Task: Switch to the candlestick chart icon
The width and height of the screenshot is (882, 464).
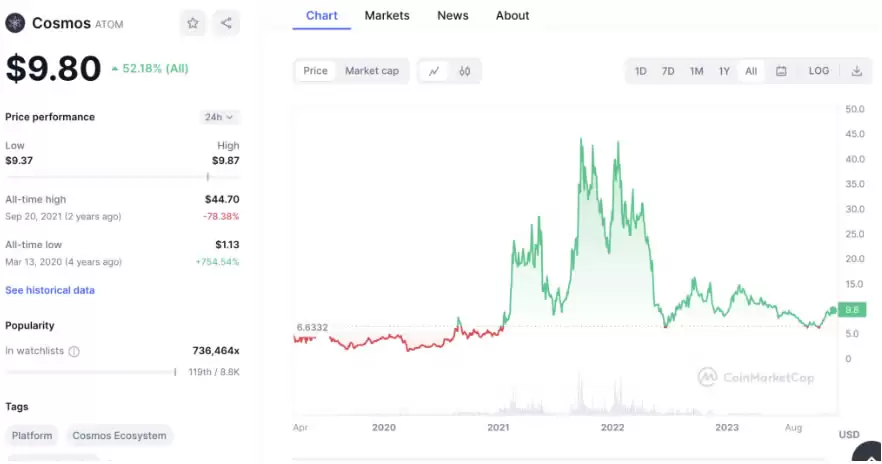Action: (464, 71)
